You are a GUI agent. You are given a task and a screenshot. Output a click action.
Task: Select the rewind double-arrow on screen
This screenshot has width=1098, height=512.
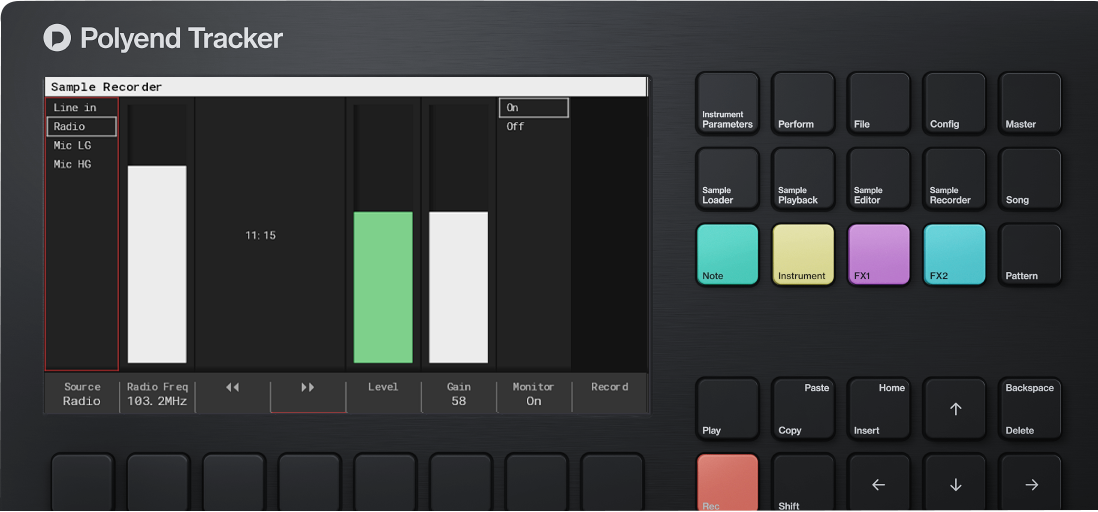click(232, 387)
